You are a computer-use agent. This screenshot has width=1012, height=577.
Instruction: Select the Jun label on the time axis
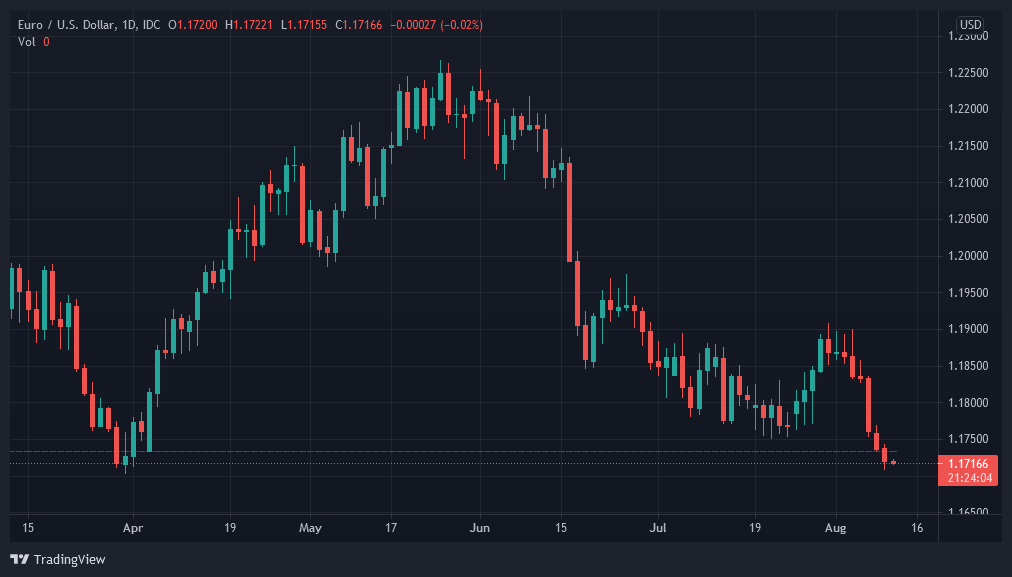(479, 528)
